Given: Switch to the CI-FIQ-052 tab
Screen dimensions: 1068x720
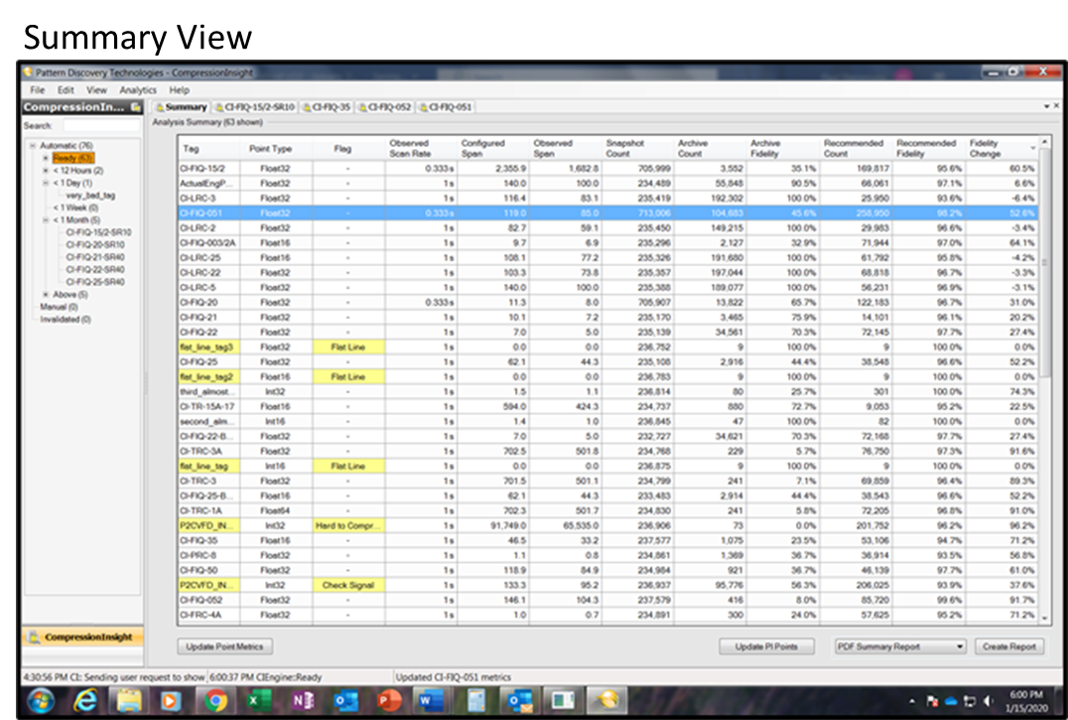Looking at the screenshot, I should (388, 106).
